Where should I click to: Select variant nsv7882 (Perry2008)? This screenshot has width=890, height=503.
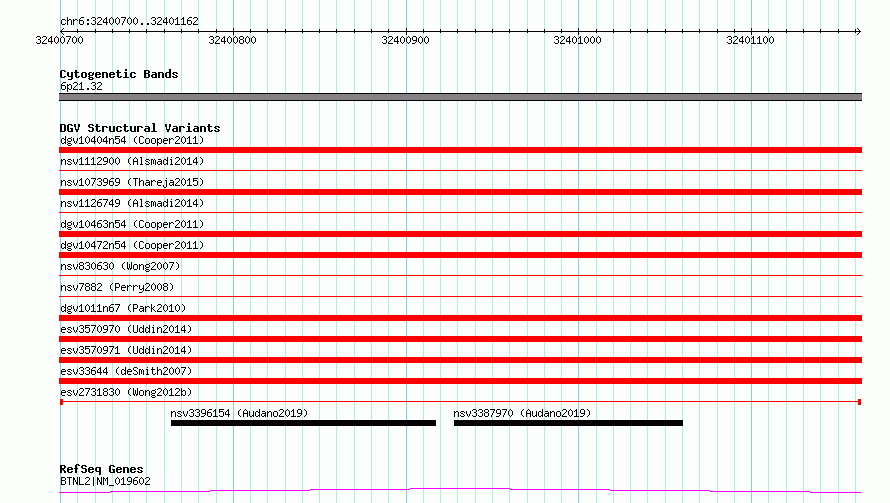117,287
